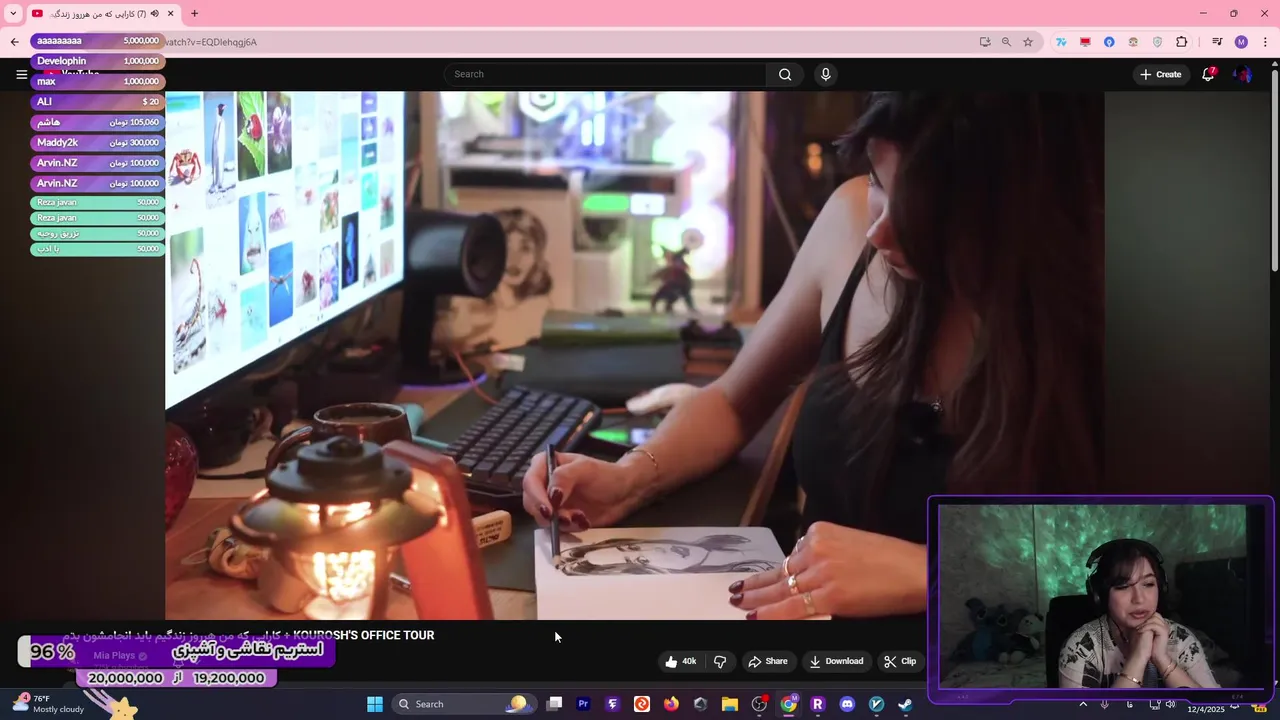Open Chrome extensions puzzle icon

(1182, 42)
